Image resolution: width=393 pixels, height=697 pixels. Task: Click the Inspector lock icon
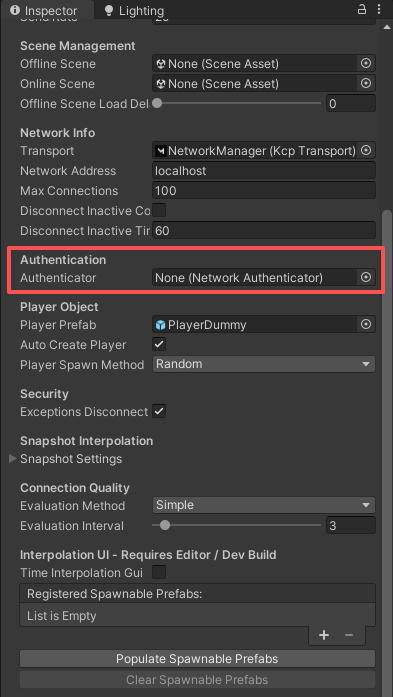(362, 10)
